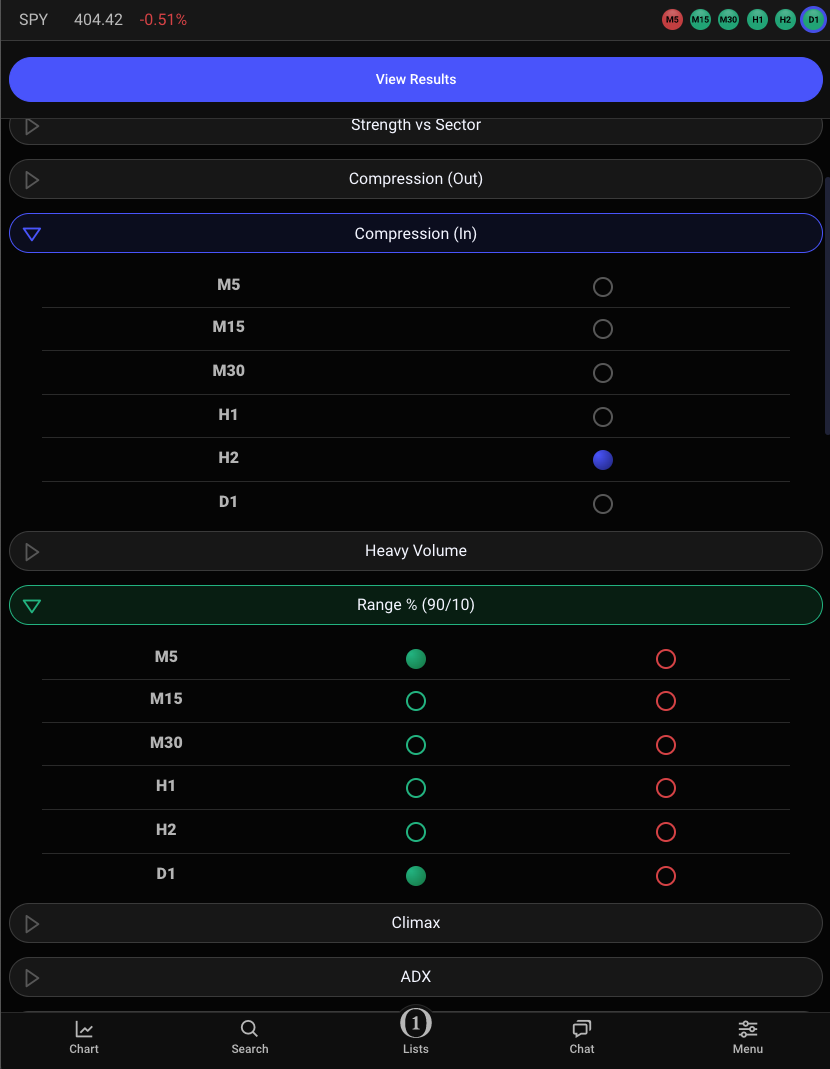This screenshot has width=830, height=1069.
Task: Open the Chat bubble icon
Action: [582, 1030]
